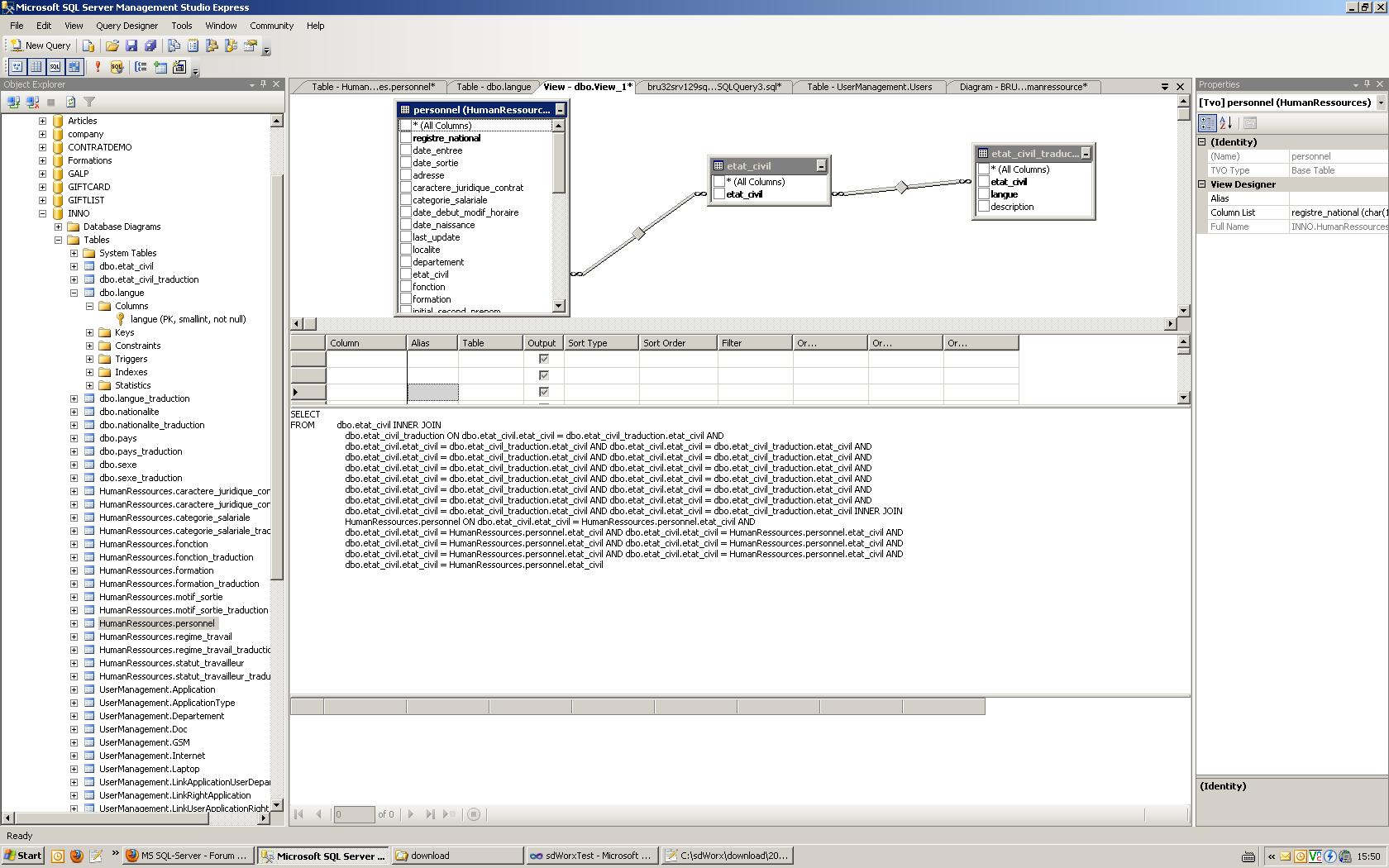
Task: Check registre_national column in personnel table
Action: point(406,138)
